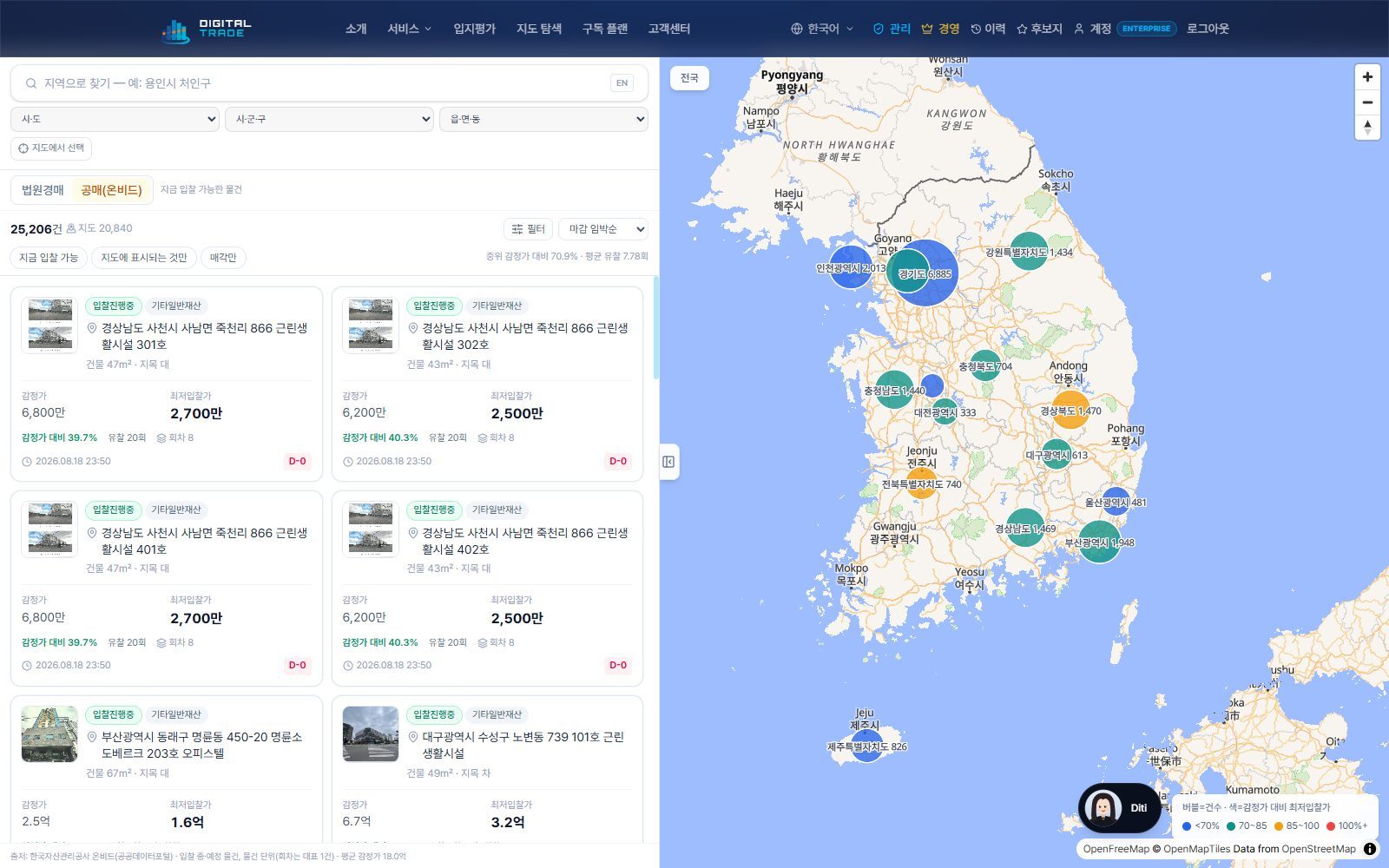The image size is (1389, 868).
Task: Select the 충청남도 1,440 map bubble
Action: click(894, 390)
